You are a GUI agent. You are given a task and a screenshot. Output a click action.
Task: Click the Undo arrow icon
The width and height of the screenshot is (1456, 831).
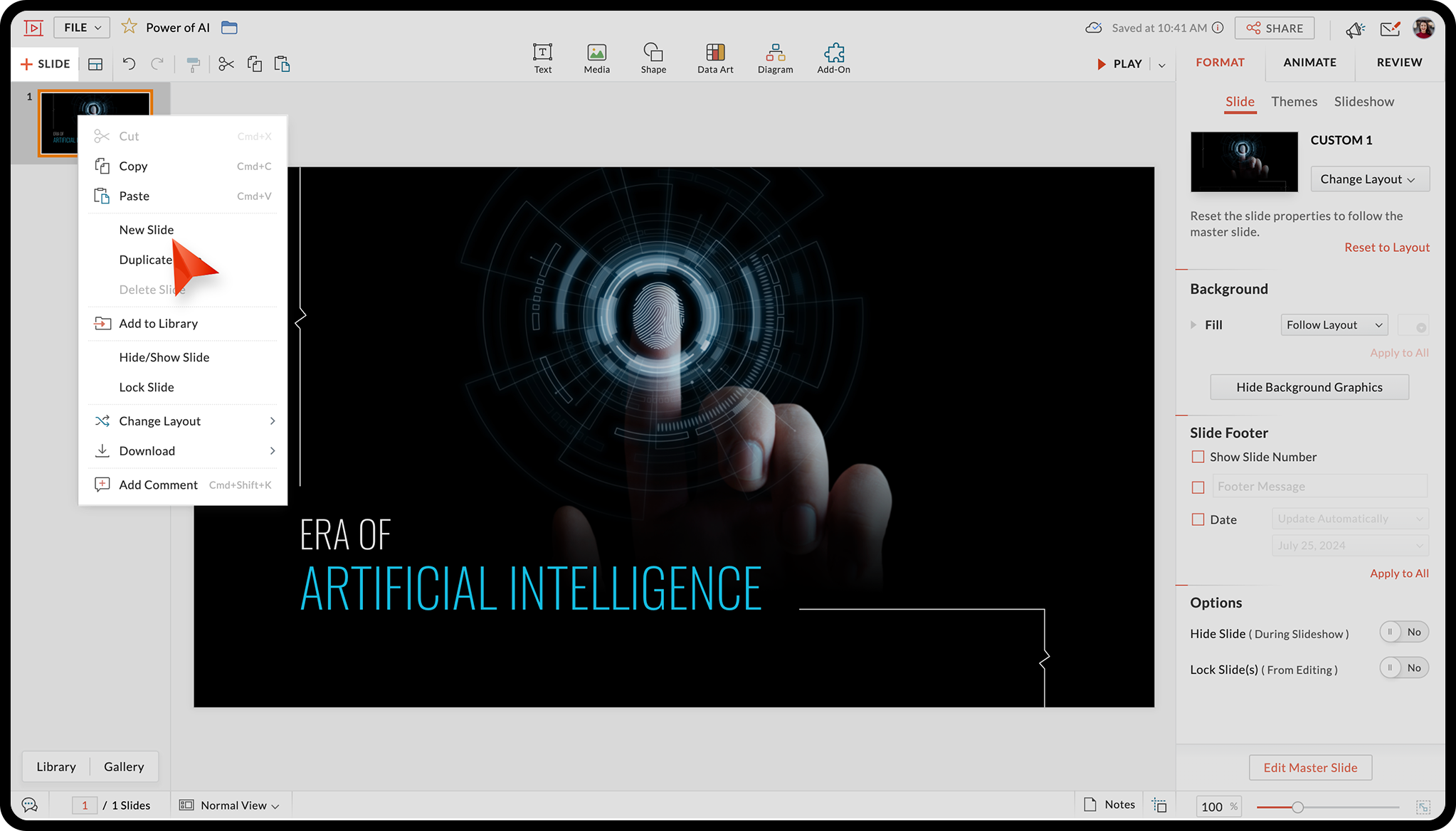129,64
